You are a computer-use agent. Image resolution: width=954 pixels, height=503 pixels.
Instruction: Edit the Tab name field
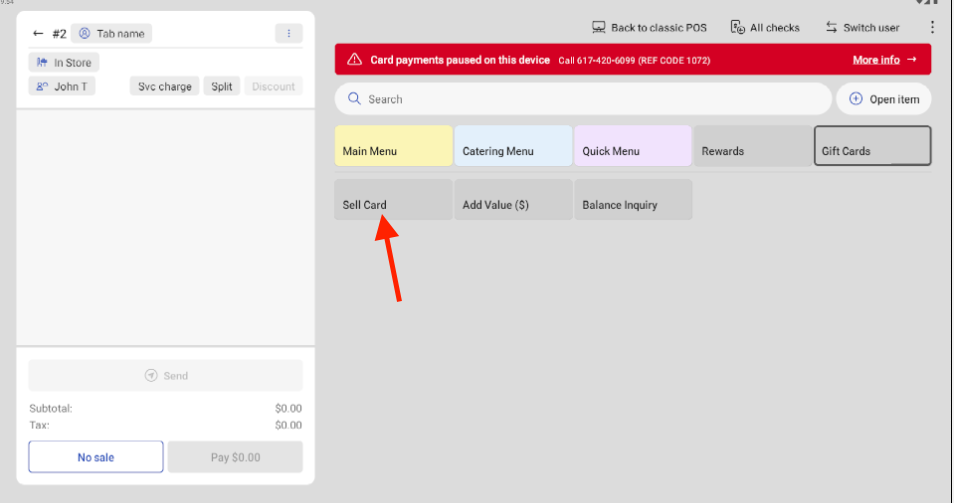[x=111, y=34]
